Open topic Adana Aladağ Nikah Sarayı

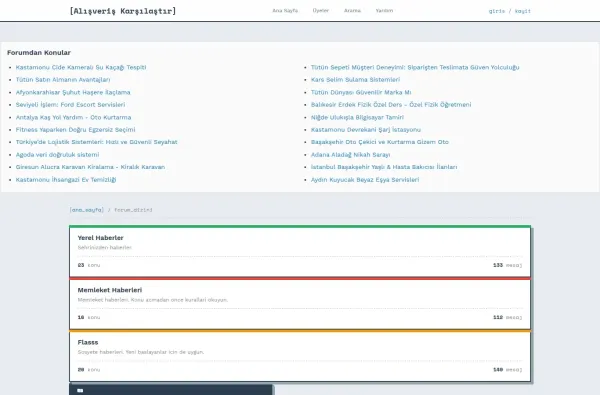(351, 155)
